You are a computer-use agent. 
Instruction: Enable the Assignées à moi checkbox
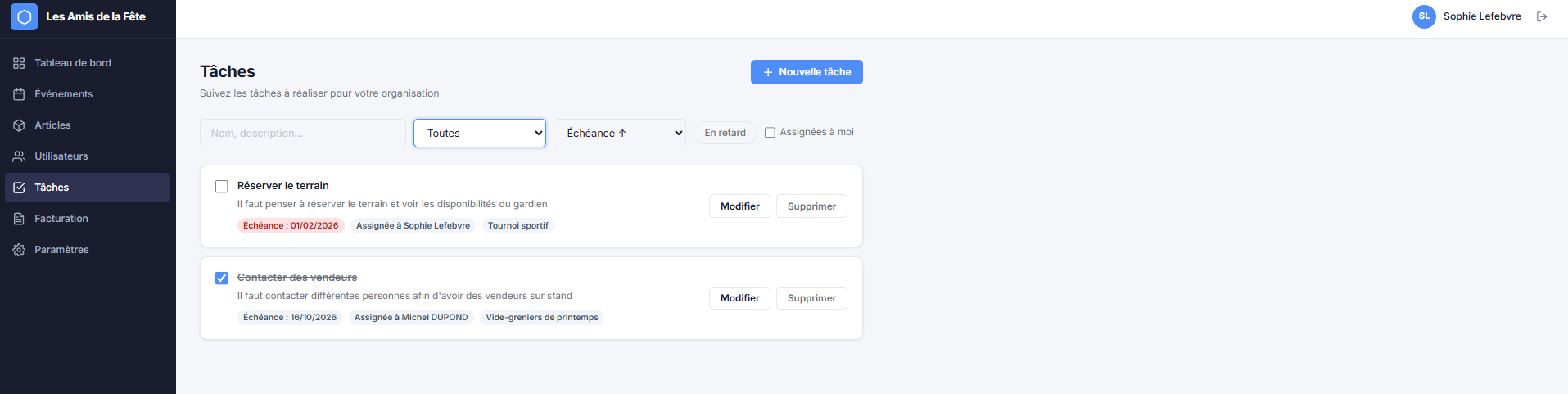point(770,133)
